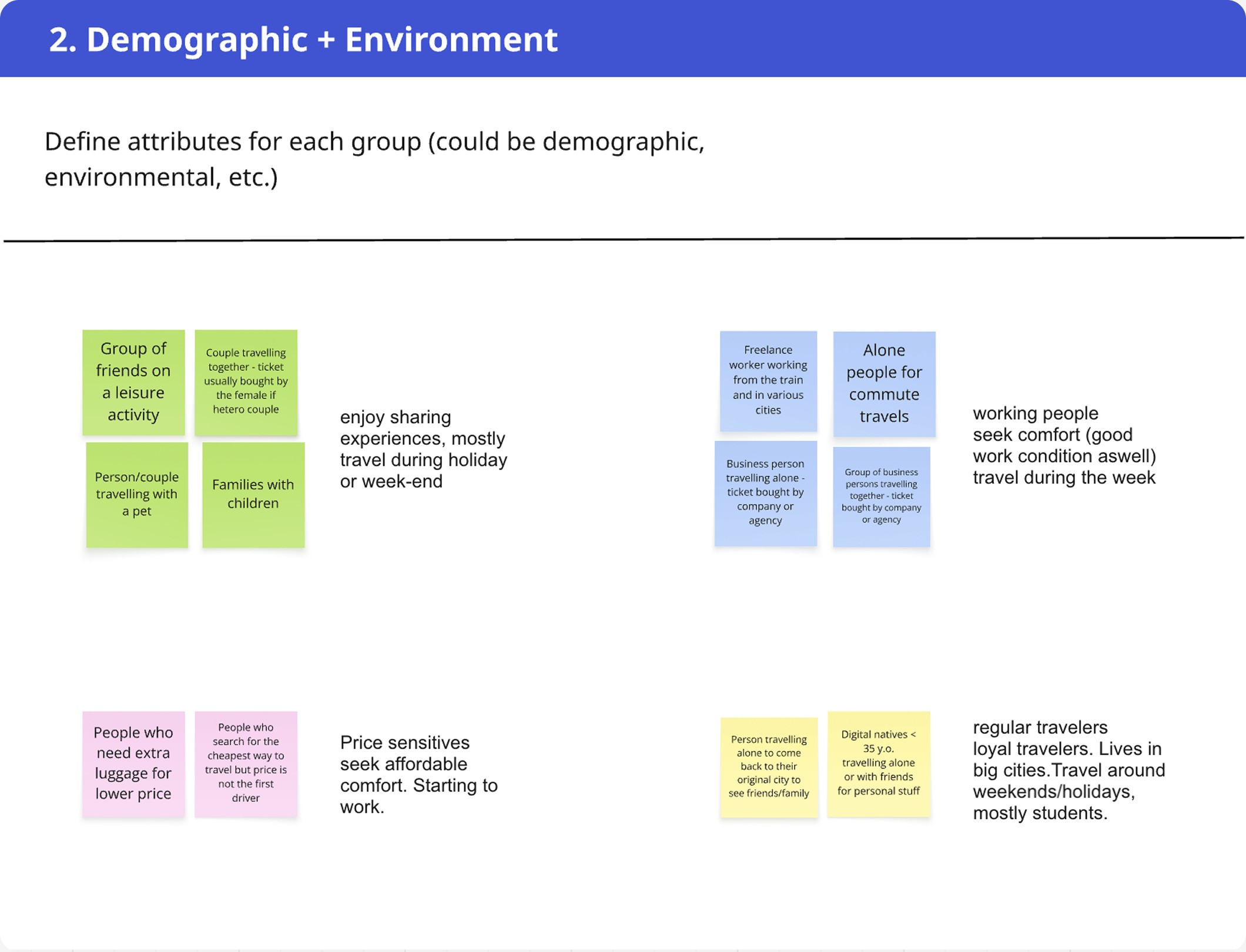Screen dimensions: 1246x952
Task: Click the 'Price sensitives seek affordable comfort' text
Action: click(418, 775)
